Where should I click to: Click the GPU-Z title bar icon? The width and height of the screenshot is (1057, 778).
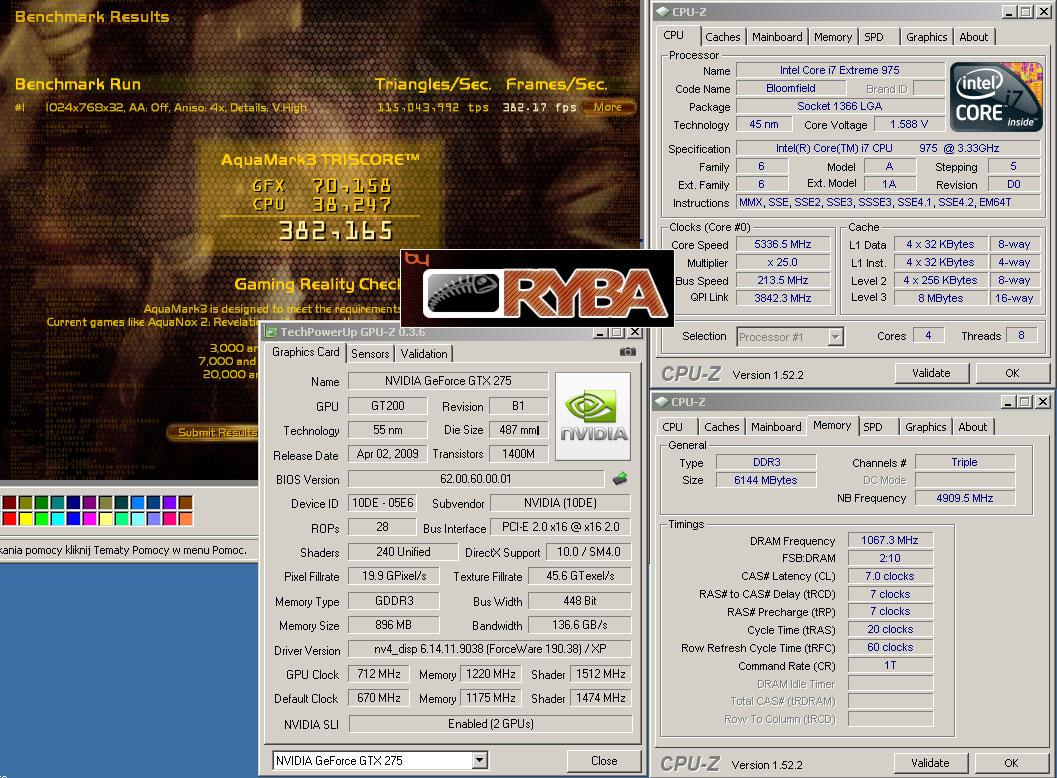click(x=271, y=332)
